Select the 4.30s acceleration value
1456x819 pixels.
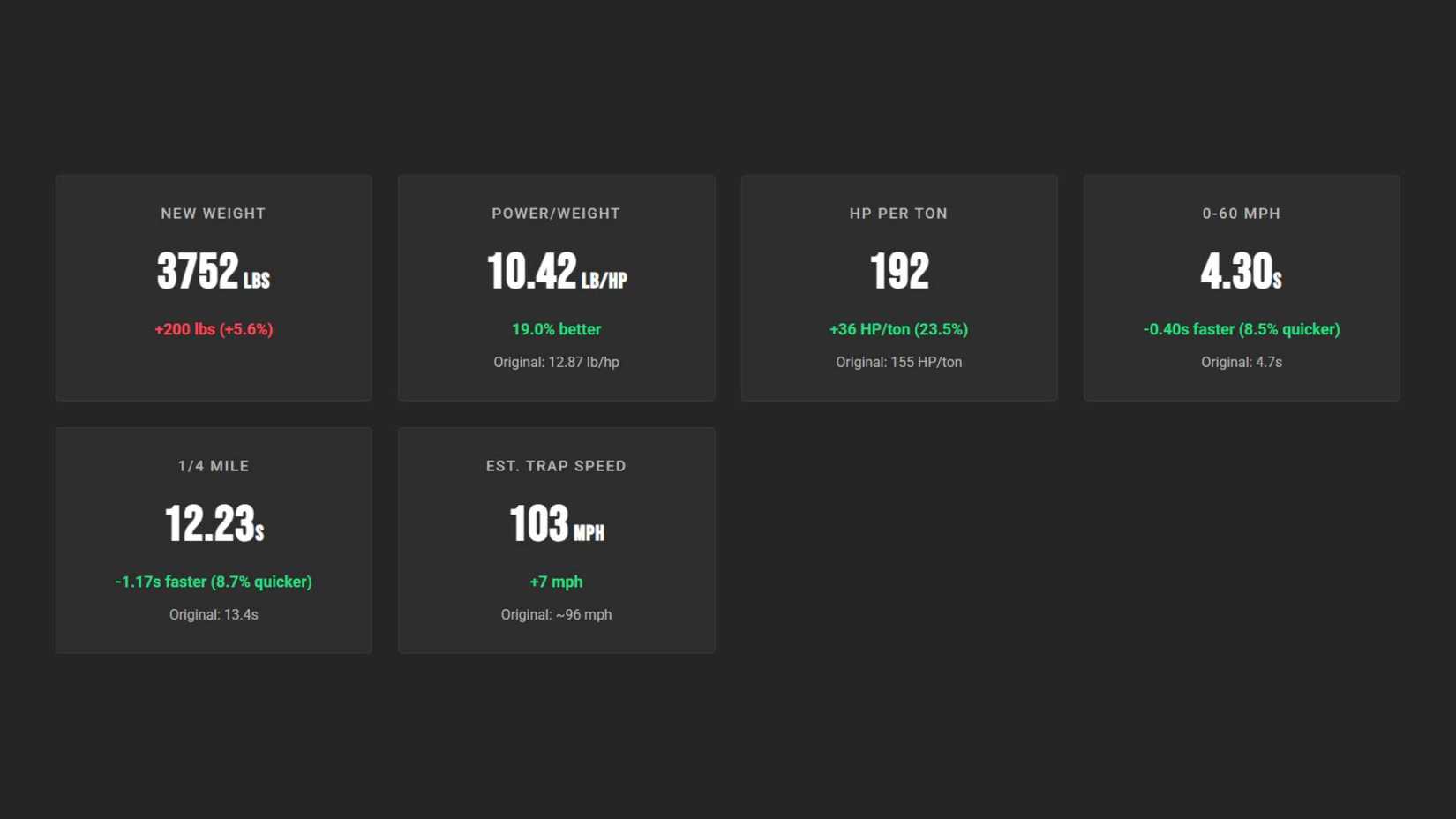pyautogui.click(x=1241, y=271)
